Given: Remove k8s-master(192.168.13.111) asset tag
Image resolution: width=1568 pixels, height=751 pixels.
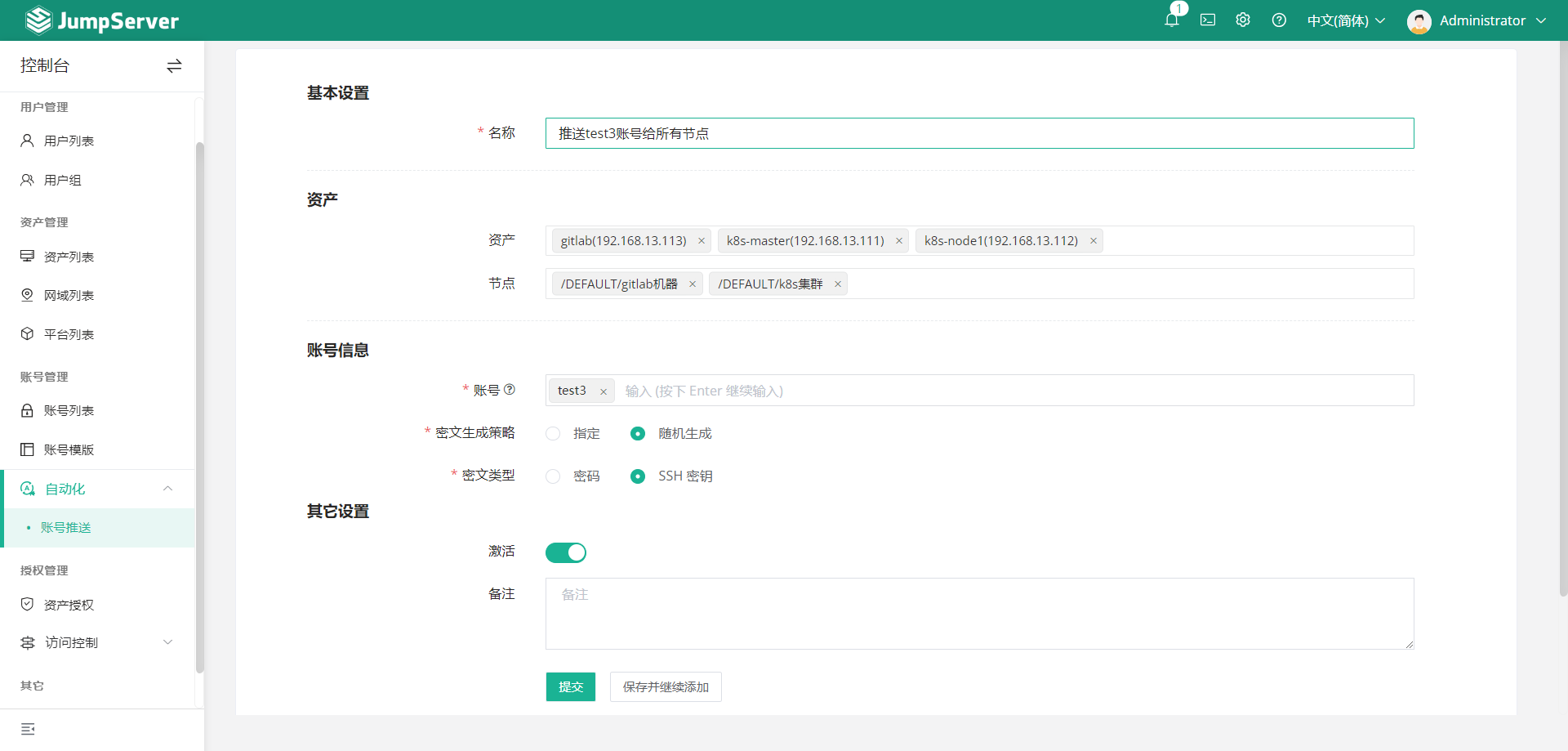Looking at the screenshot, I should pos(898,241).
